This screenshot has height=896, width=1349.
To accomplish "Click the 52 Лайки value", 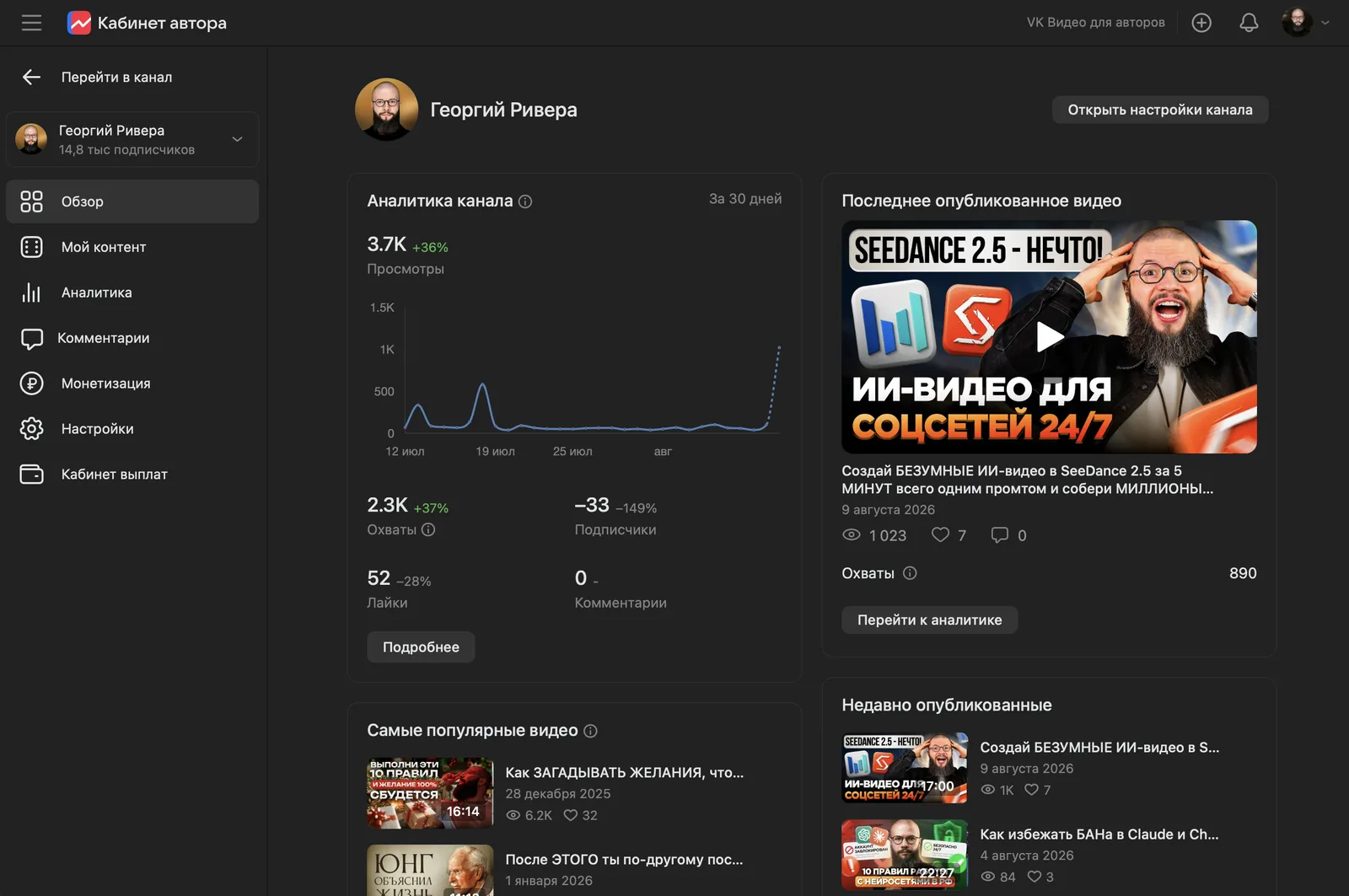I will click(x=379, y=578).
